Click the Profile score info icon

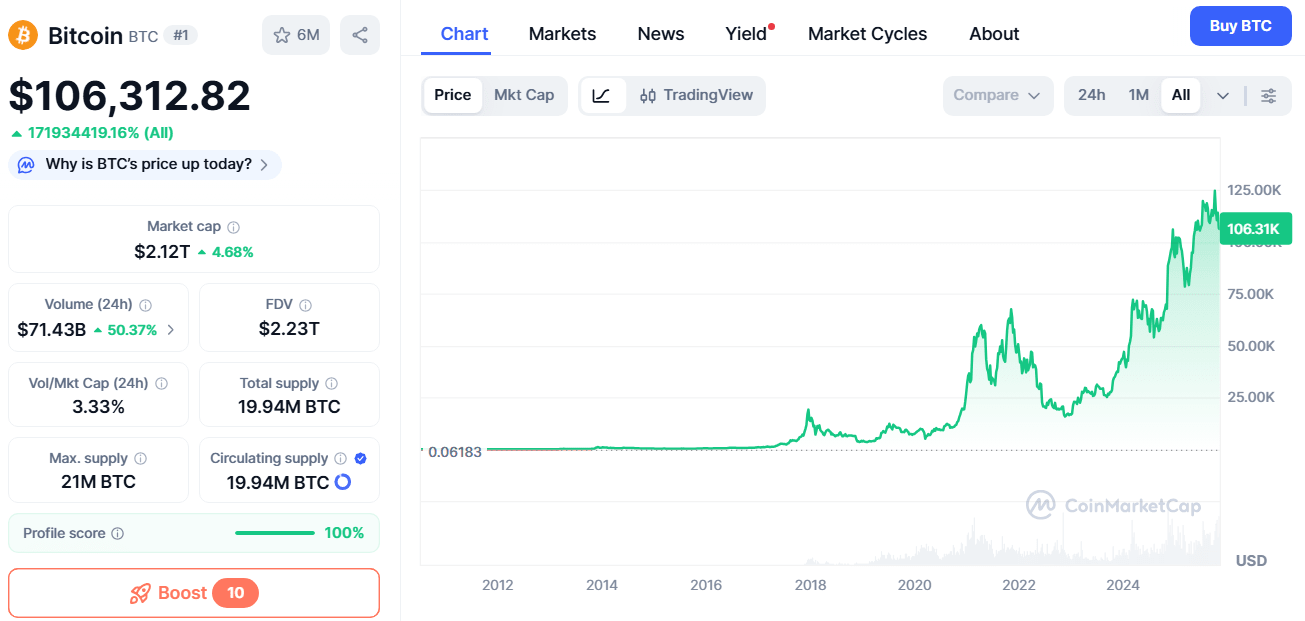click(x=118, y=534)
